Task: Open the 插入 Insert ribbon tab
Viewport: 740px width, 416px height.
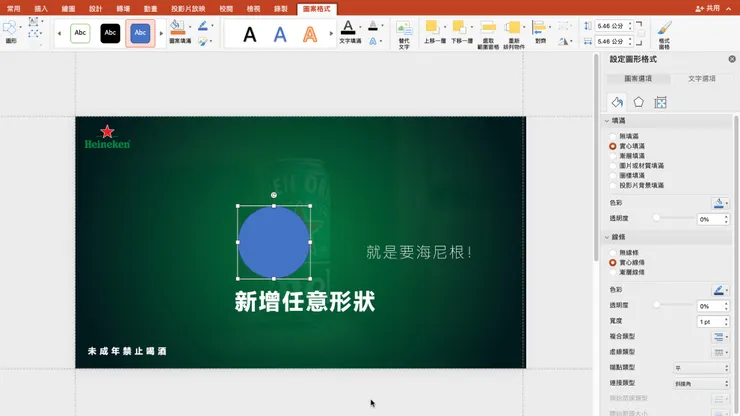Action: (x=41, y=8)
